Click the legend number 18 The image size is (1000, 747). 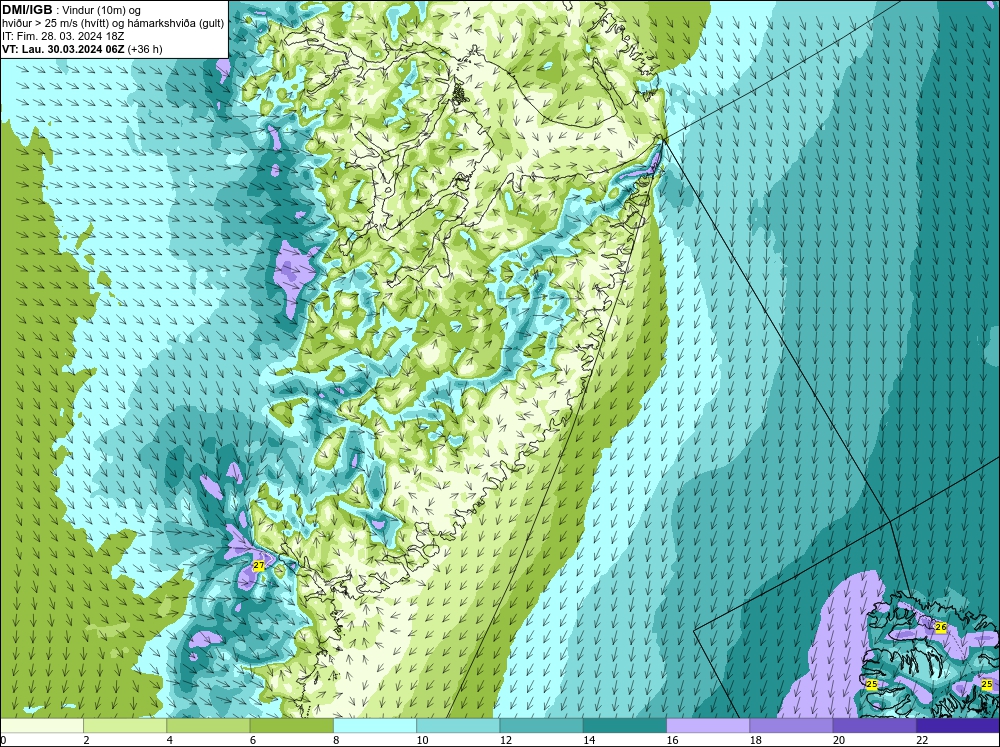pyautogui.click(x=755, y=740)
